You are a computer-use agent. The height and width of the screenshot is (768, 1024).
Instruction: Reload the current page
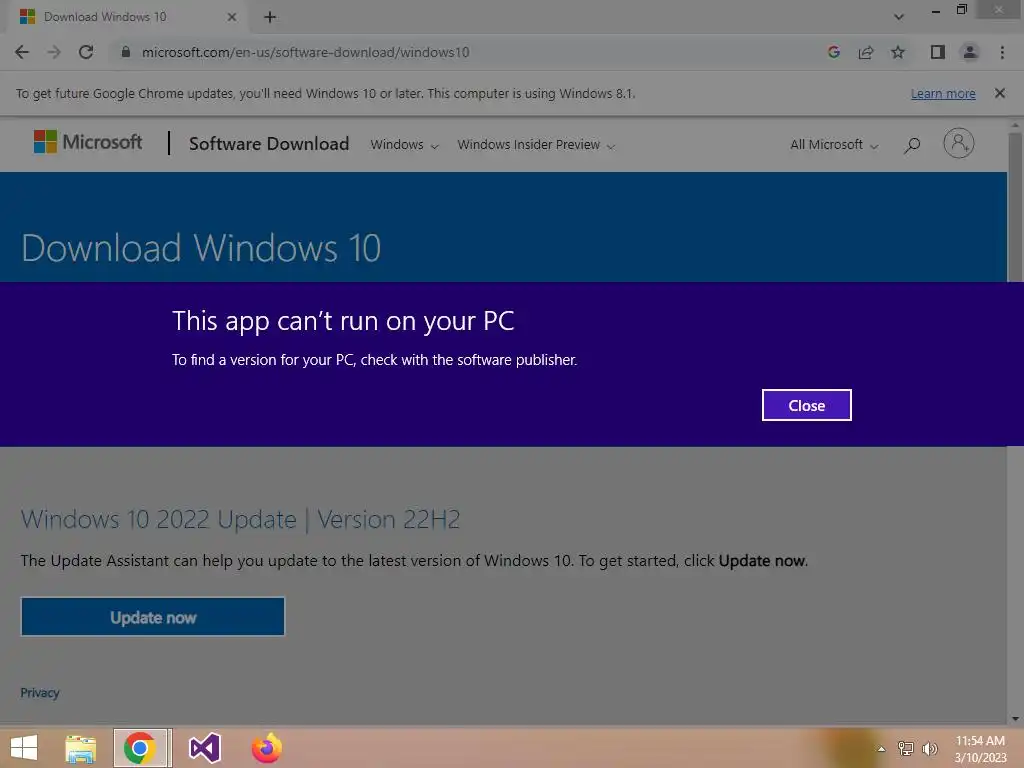(x=86, y=52)
